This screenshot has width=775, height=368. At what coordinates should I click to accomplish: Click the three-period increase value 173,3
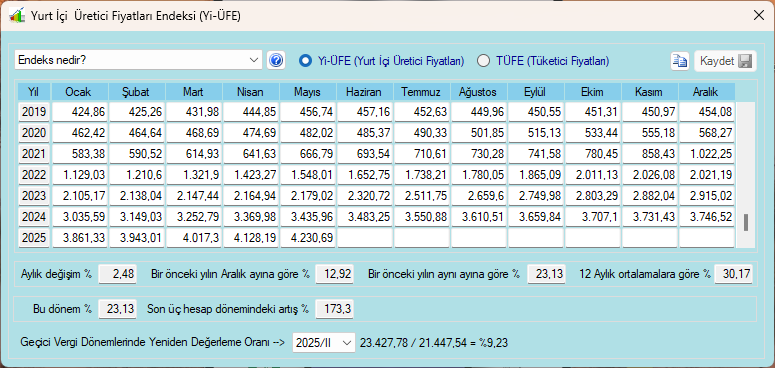(x=335, y=310)
